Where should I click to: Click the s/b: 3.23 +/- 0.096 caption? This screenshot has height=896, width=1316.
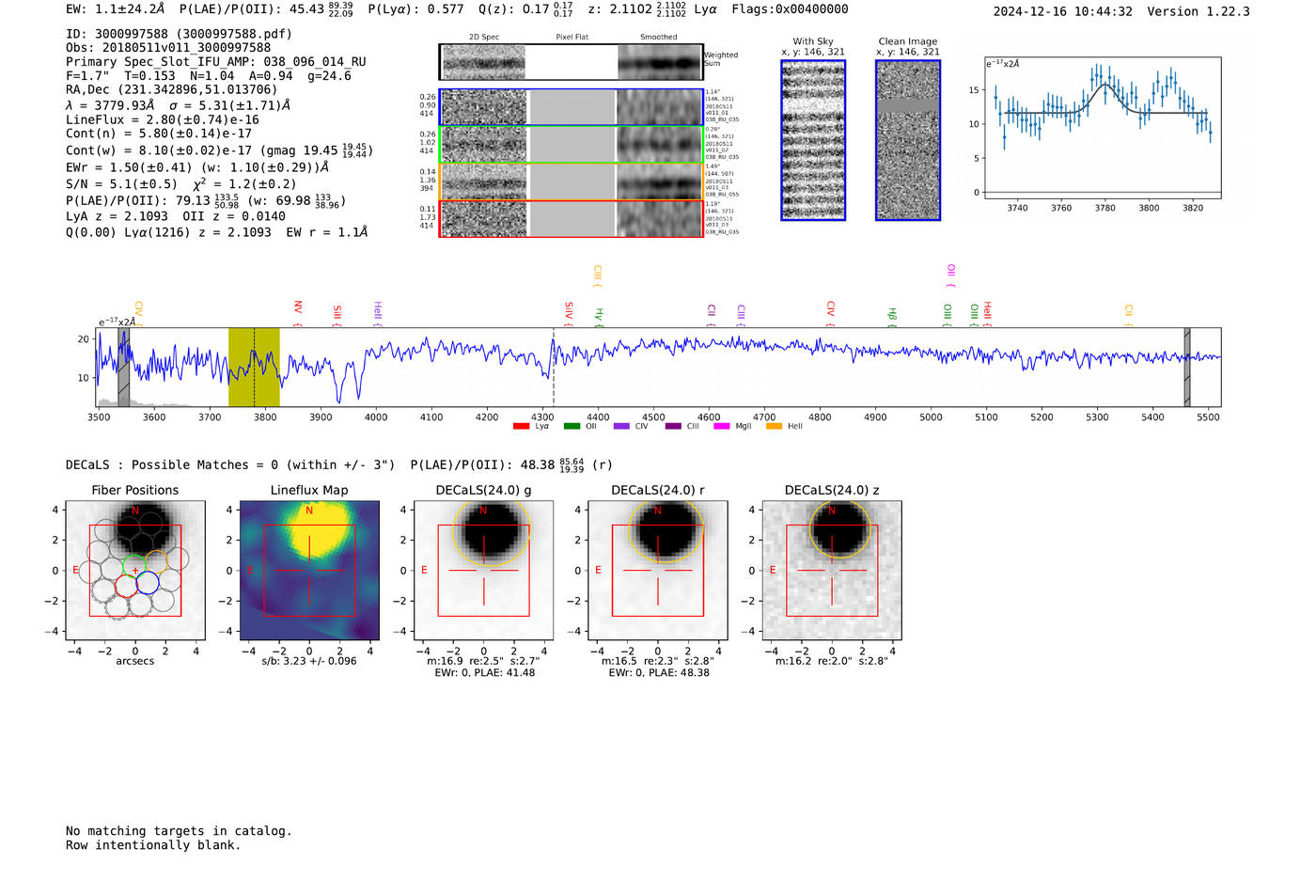pyautogui.click(x=309, y=661)
